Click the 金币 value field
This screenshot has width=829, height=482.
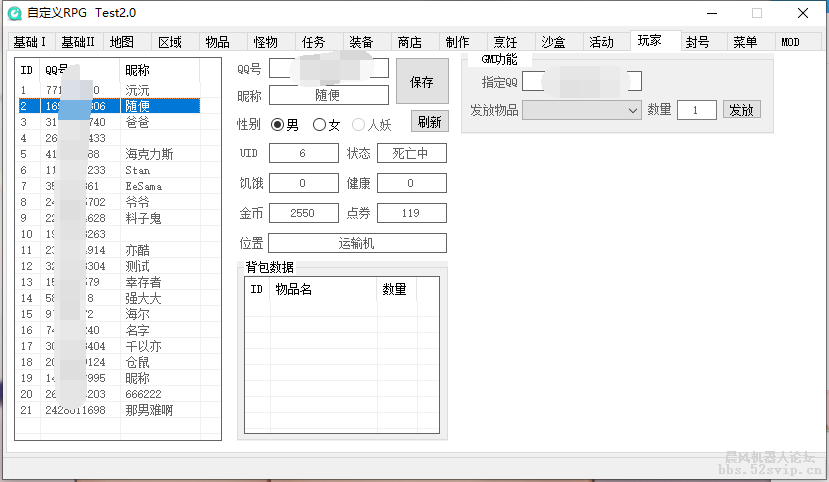coord(303,213)
